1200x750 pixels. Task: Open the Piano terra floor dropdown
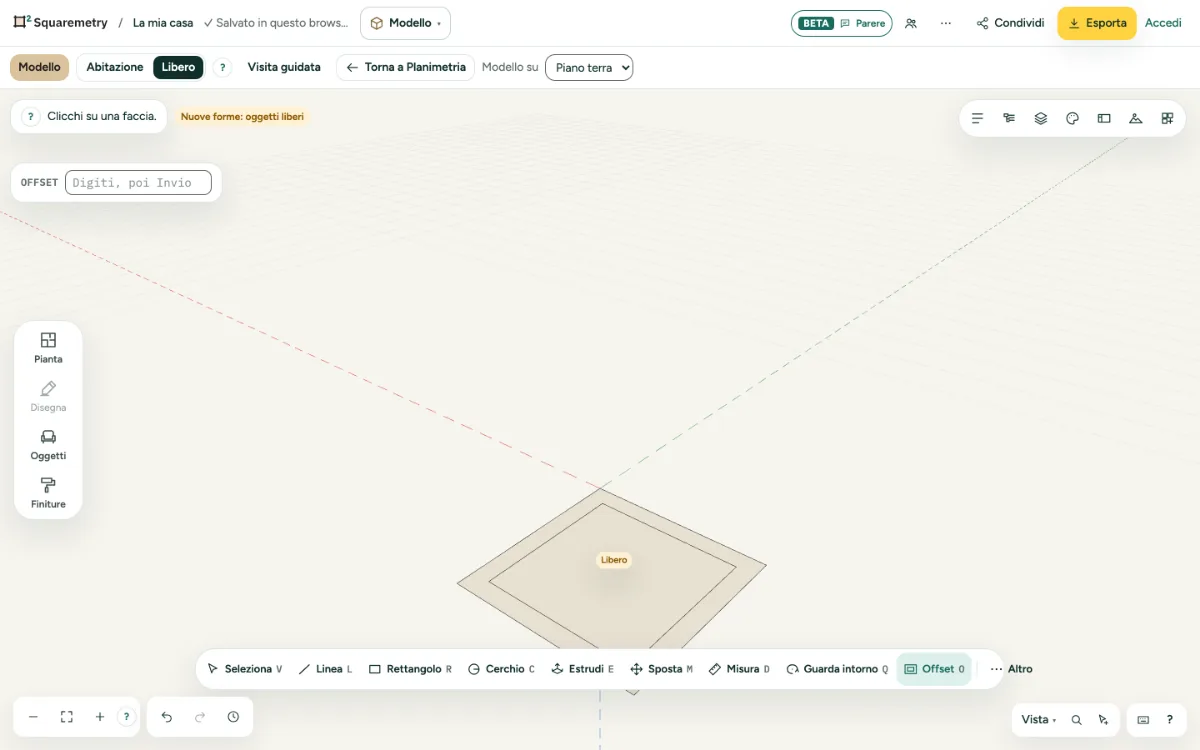[x=589, y=67]
